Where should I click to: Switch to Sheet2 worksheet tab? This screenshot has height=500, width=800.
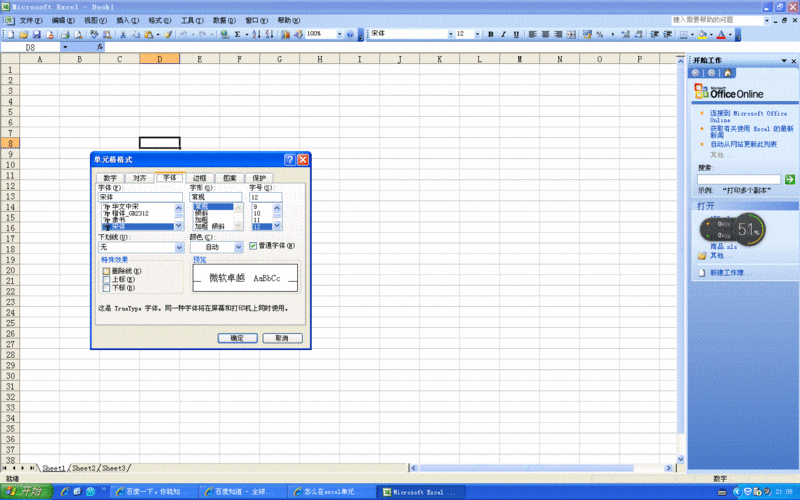(x=84, y=468)
